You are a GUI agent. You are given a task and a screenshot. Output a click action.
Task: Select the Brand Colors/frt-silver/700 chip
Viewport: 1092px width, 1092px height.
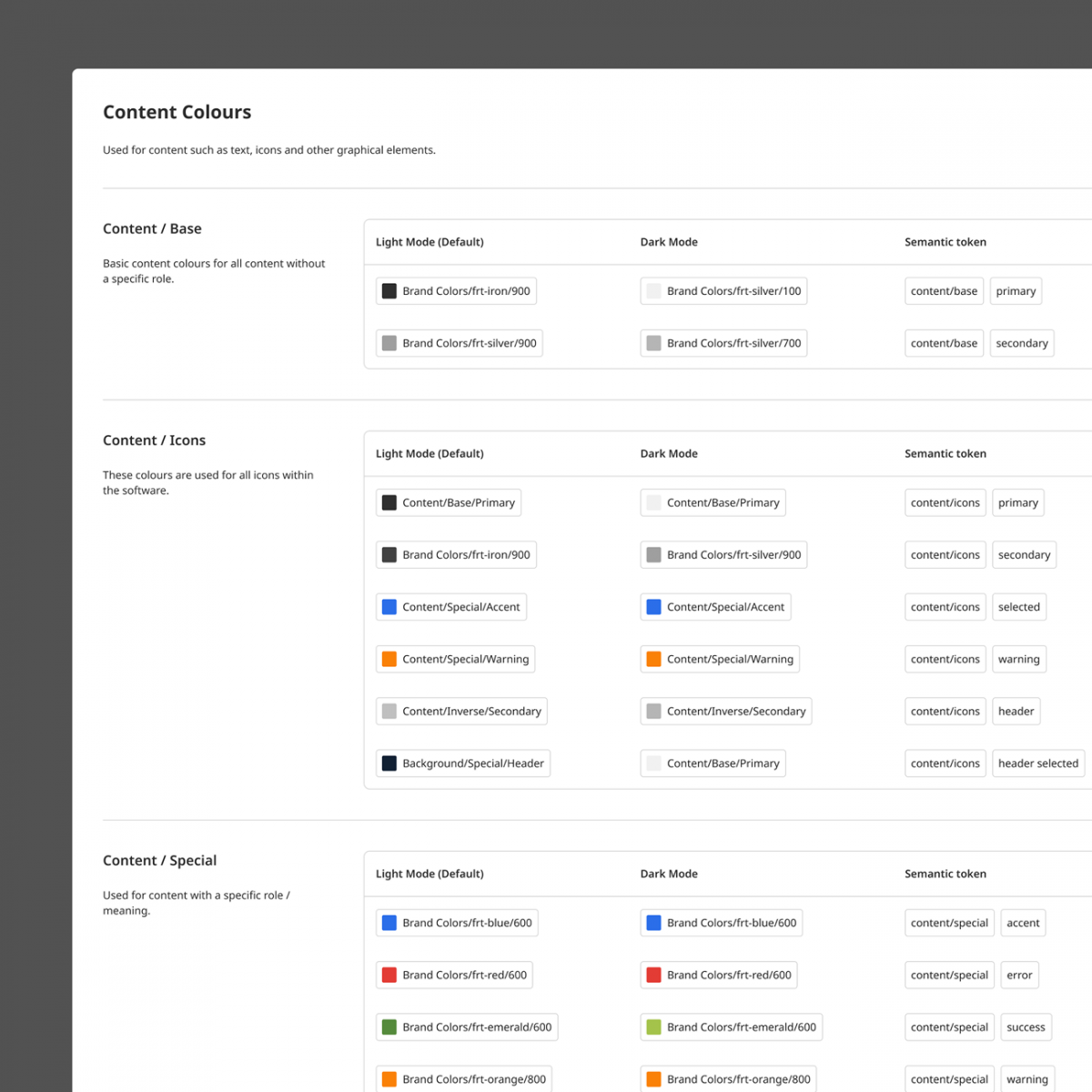click(723, 343)
